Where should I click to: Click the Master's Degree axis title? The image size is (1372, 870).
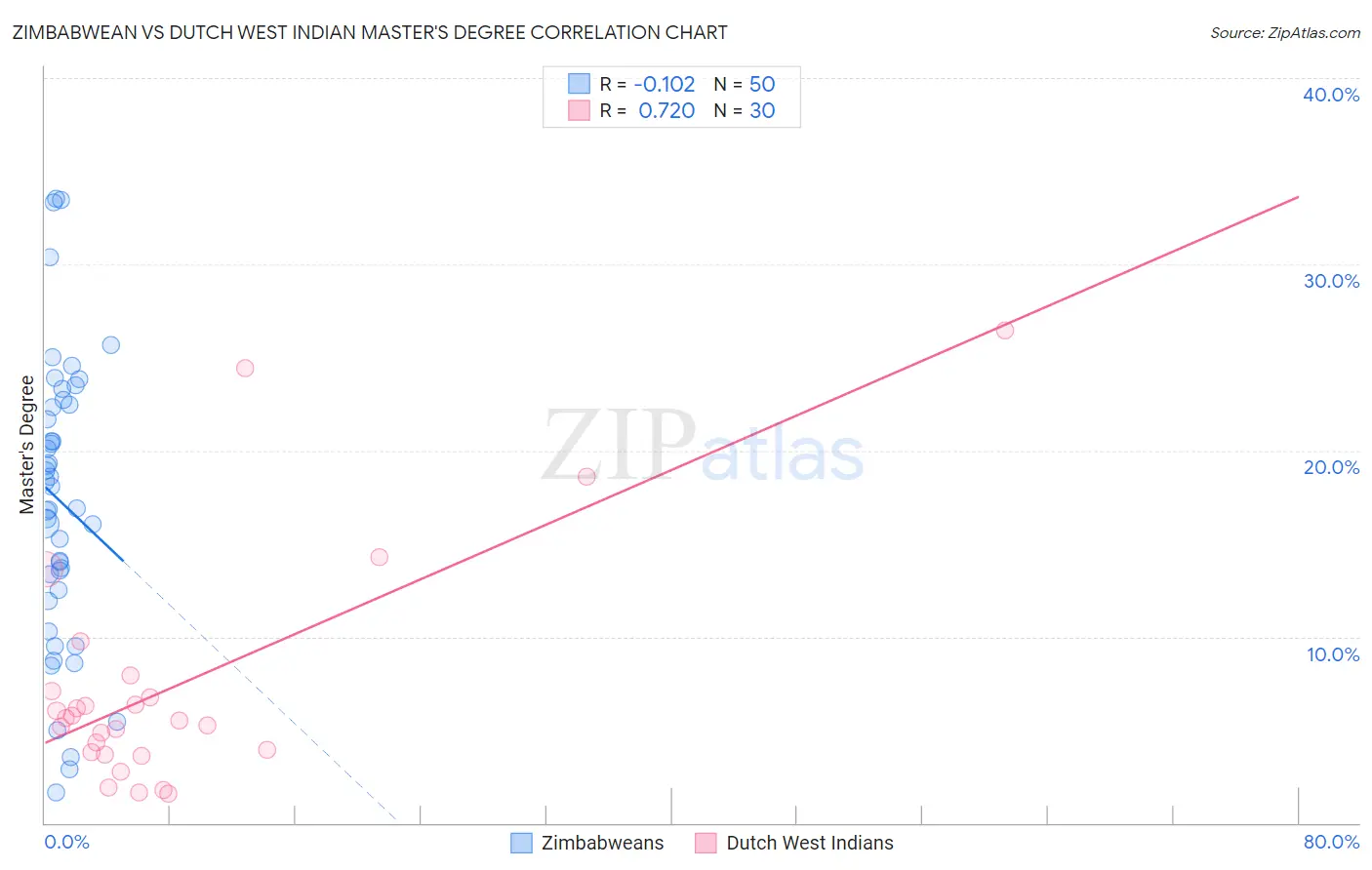pyautogui.click(x=27, y=445)
